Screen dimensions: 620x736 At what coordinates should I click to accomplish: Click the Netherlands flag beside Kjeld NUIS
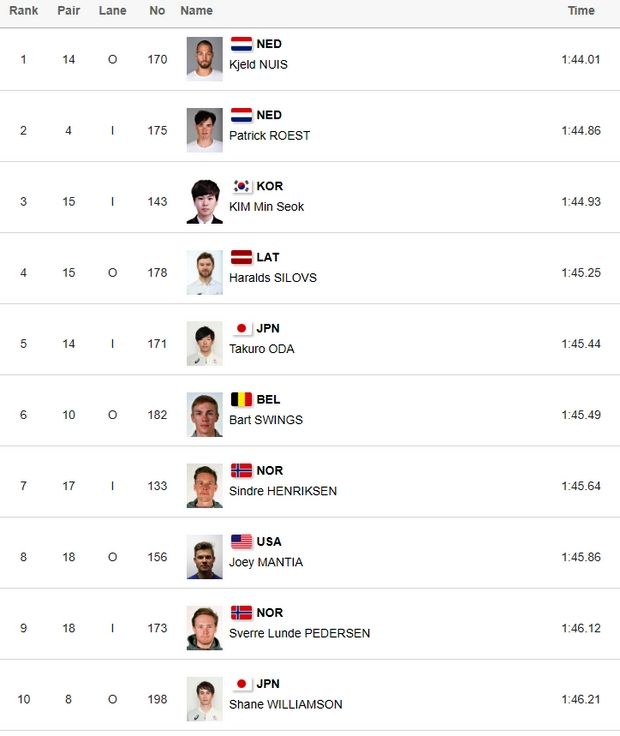point(241,44)
